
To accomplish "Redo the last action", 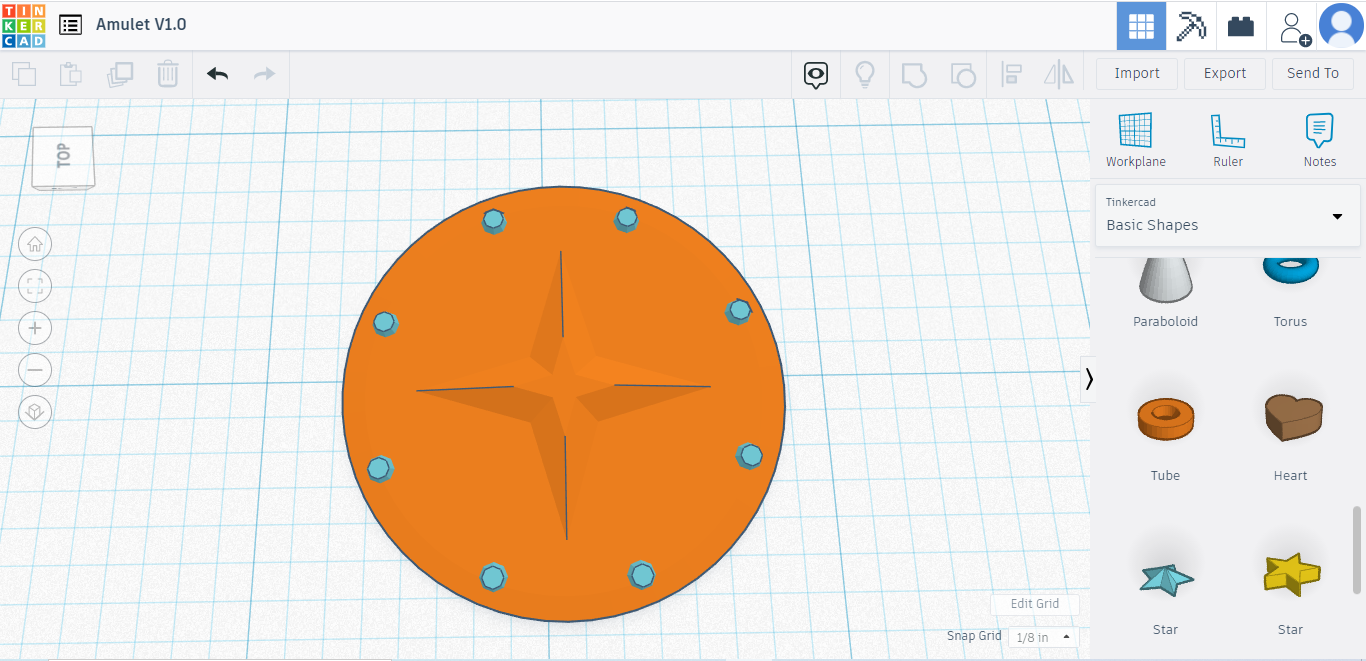I will [264, 74].
